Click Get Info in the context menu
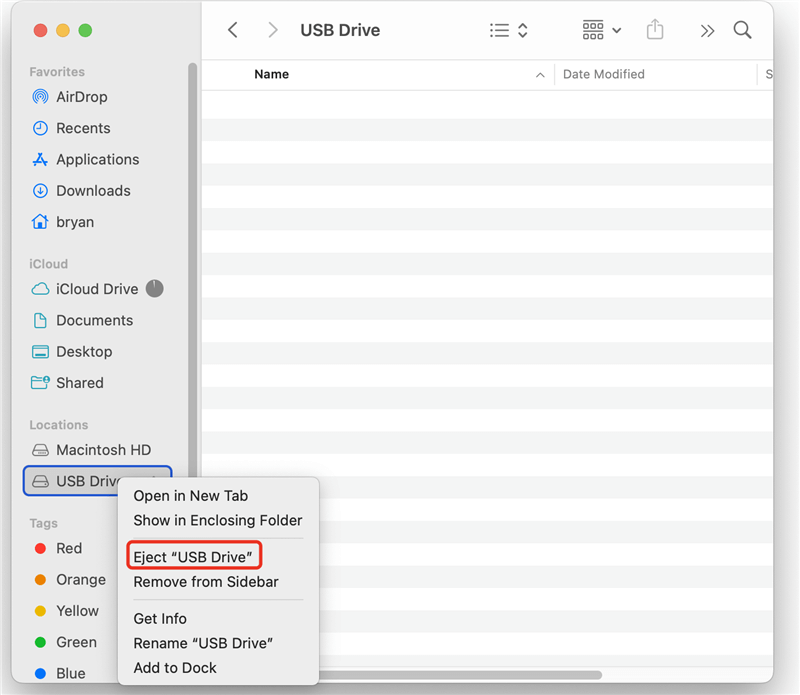The image size is (800, 695). click(158, 618)
